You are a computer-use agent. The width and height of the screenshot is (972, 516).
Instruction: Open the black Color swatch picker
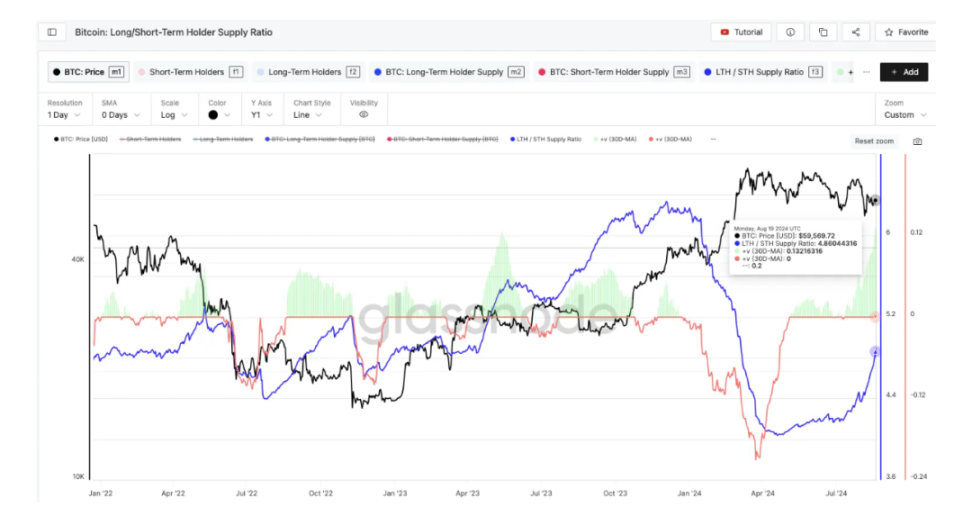pos(218,115)
